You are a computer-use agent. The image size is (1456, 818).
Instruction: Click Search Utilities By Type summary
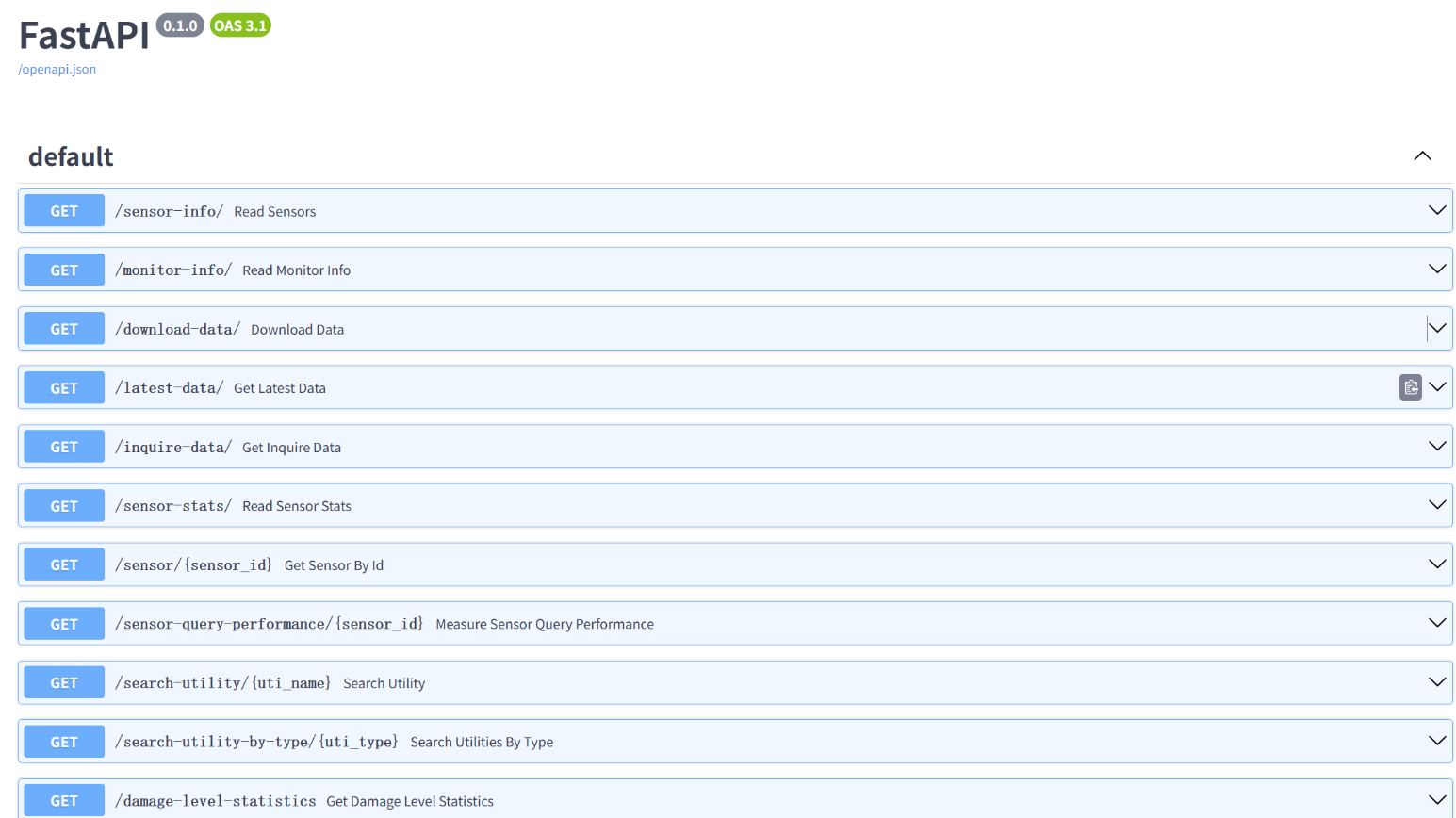[482, 743]
